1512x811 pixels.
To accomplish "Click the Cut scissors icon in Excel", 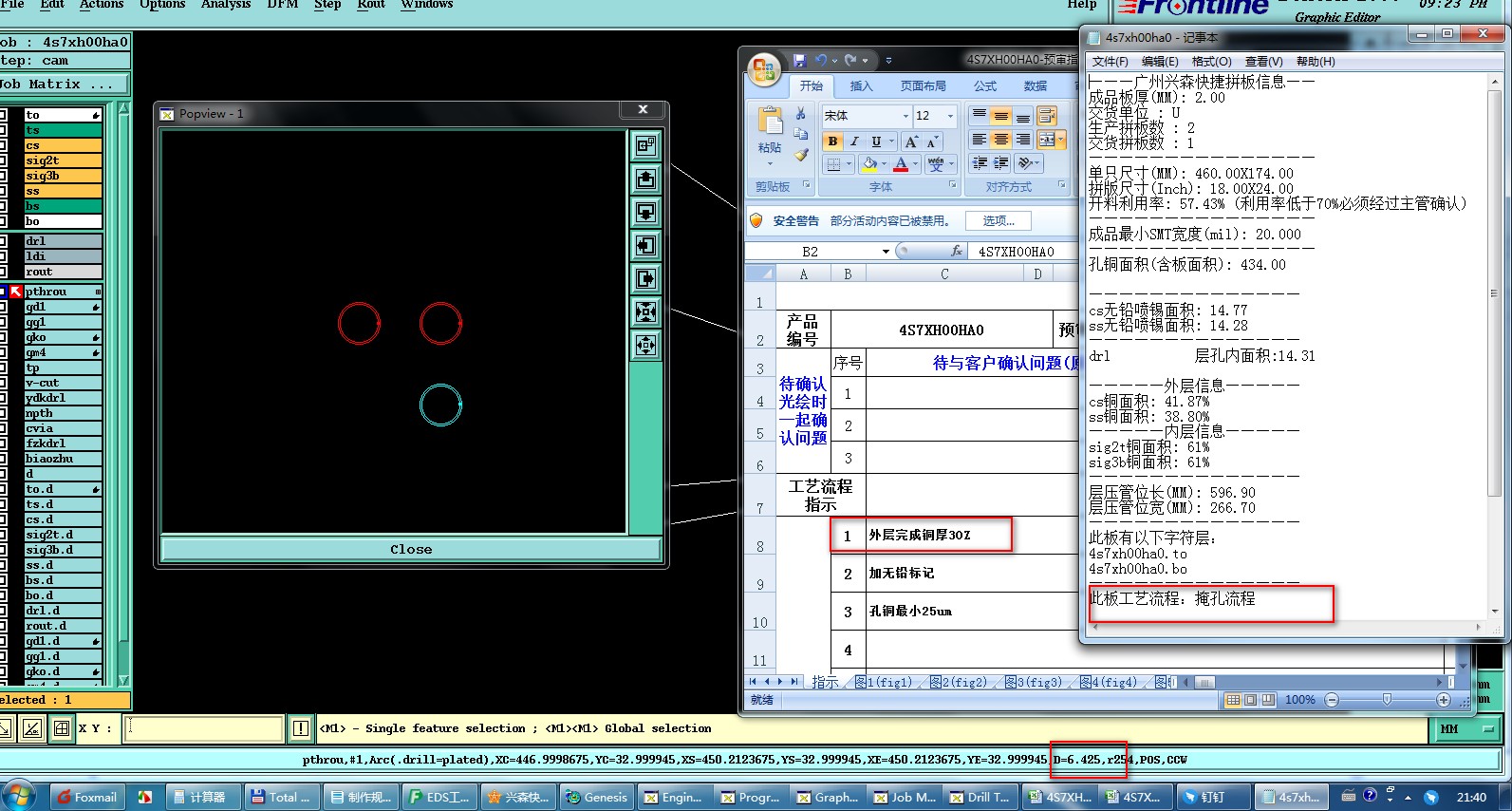I will pos(801,114).
